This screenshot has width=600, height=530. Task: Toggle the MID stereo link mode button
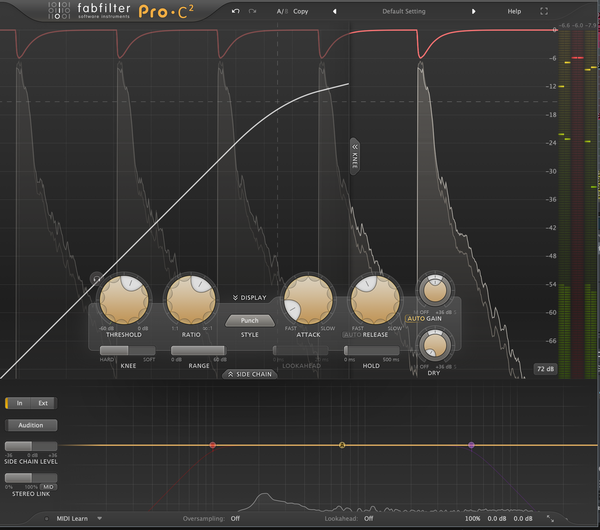tap(48, 487)
